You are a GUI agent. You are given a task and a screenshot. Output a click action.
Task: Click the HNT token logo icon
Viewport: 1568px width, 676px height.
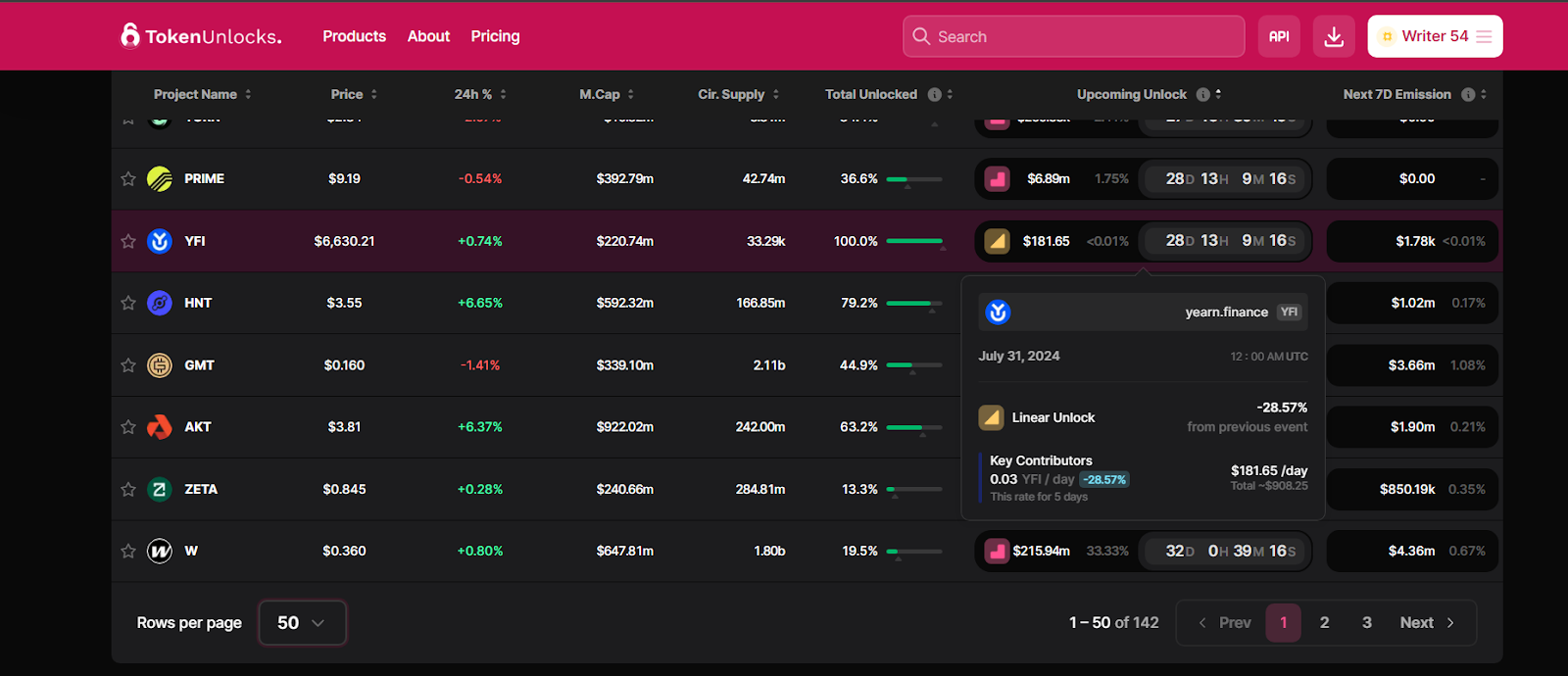(x=160, y=304)
